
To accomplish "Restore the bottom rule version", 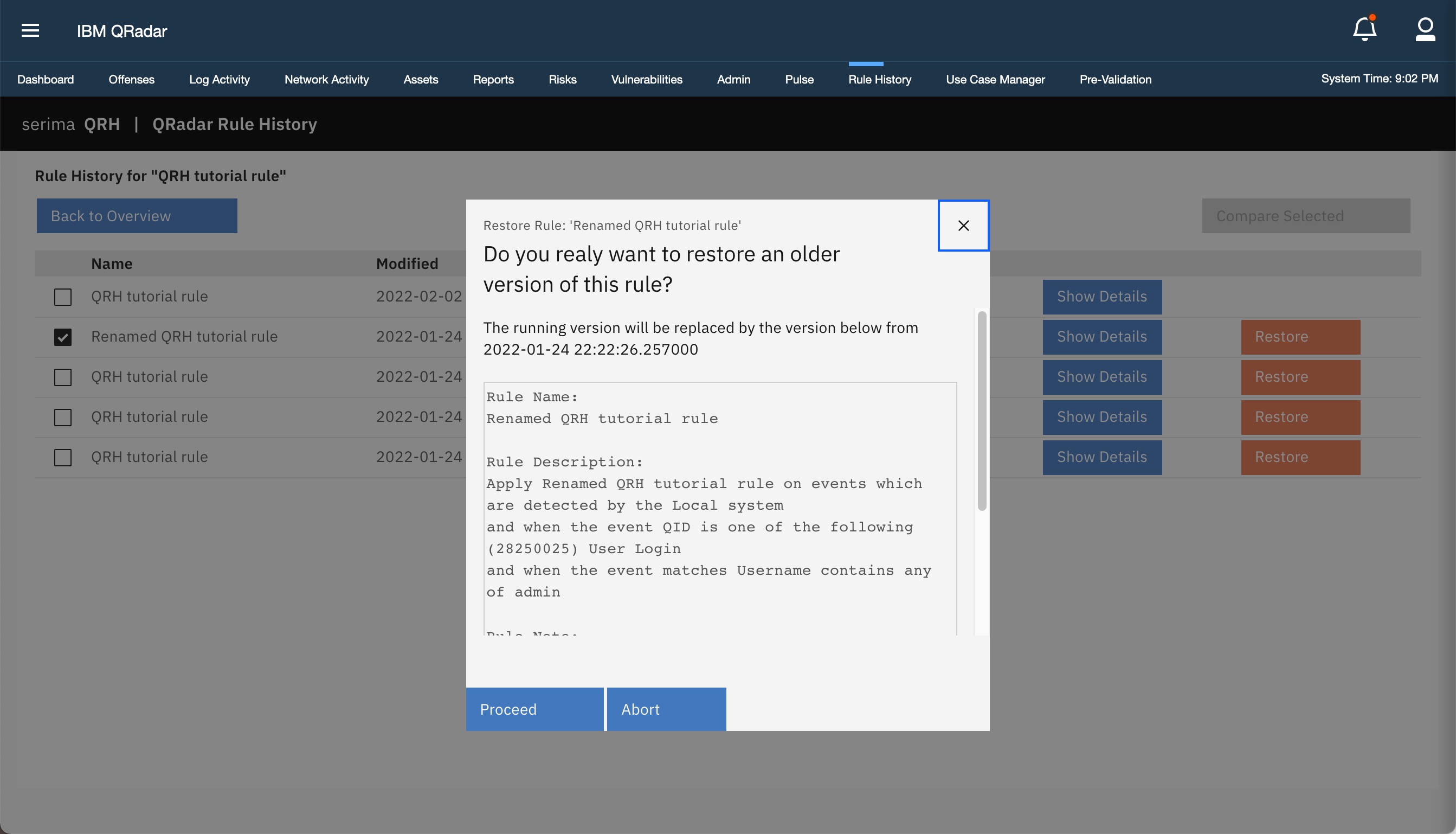I will (1300, 457).
